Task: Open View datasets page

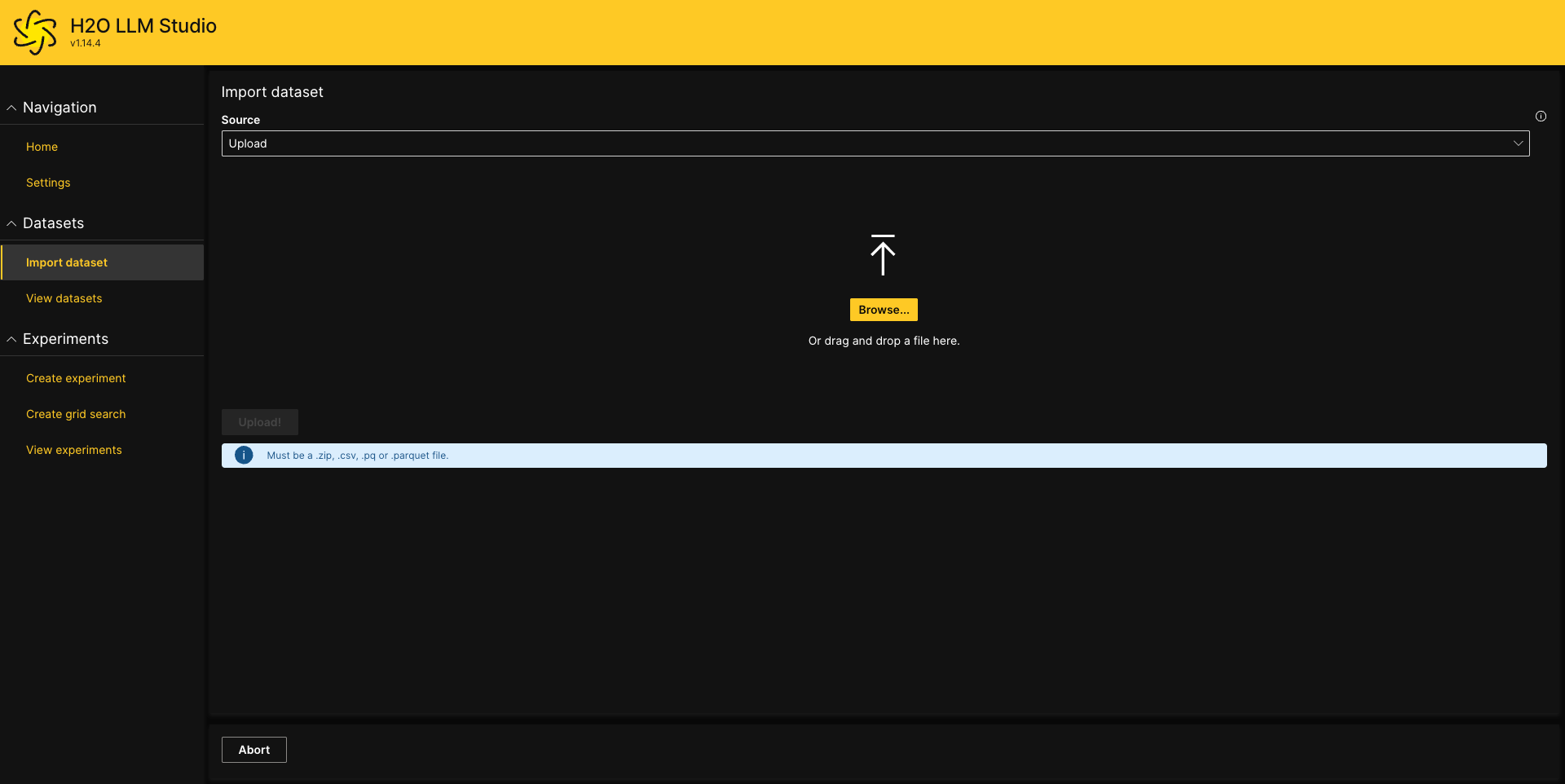Action: point(64,298)
